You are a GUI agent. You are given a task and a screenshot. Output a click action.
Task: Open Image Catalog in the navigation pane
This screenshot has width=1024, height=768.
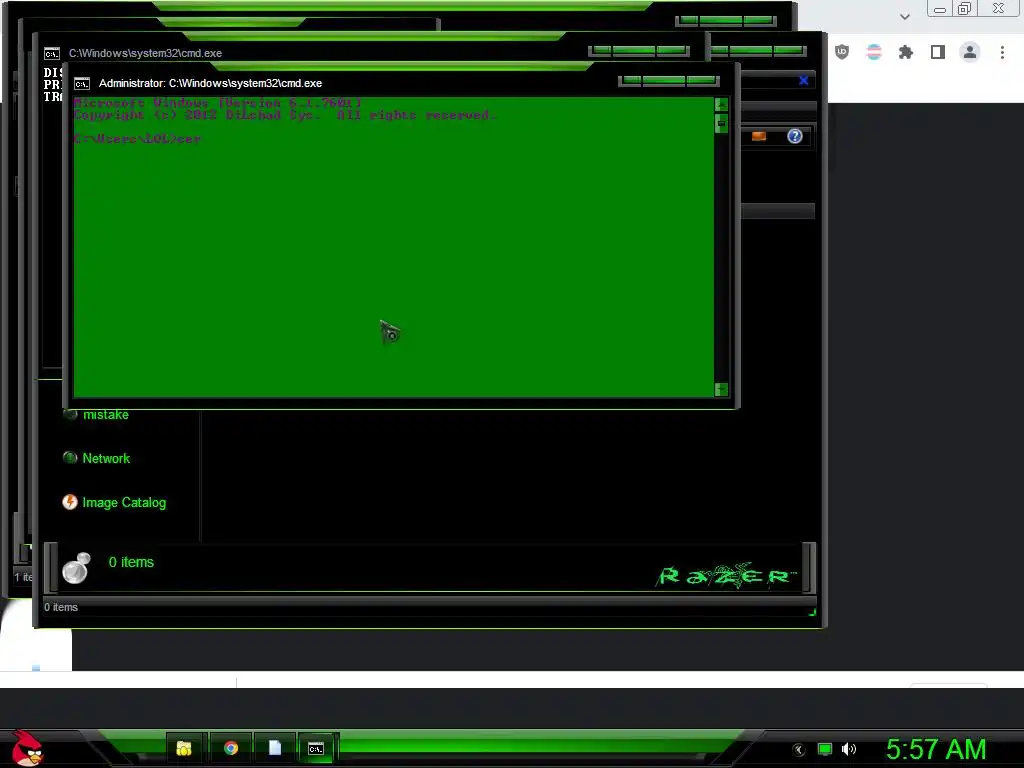(124, 502)
